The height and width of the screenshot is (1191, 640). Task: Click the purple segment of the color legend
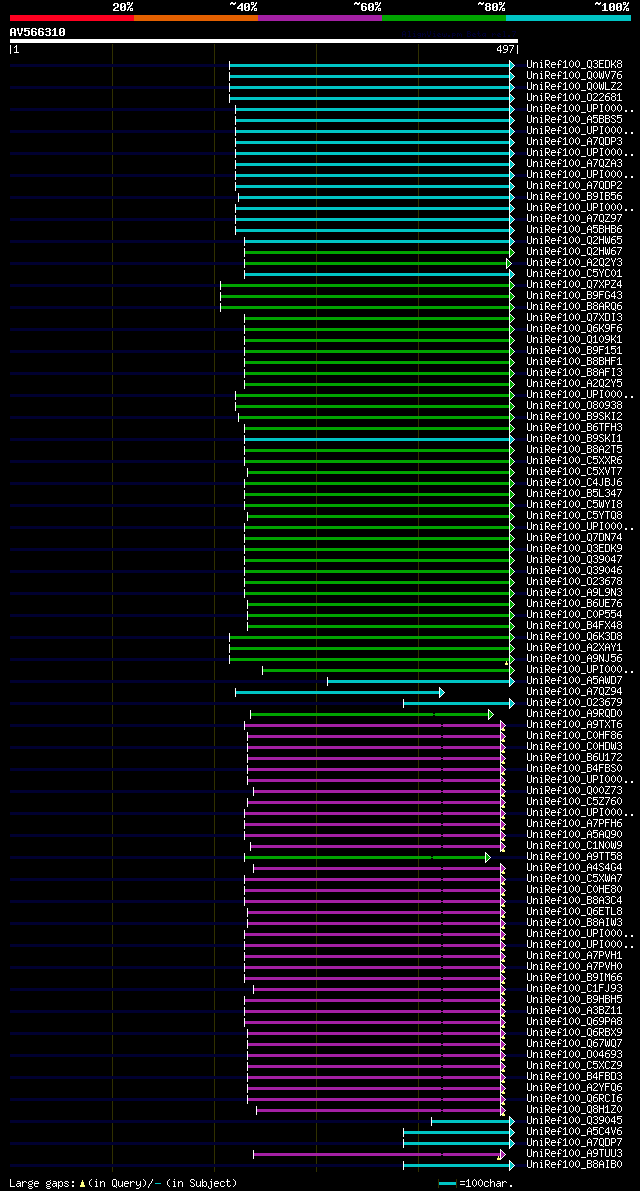pyautogui.click(x=320, y=17)
